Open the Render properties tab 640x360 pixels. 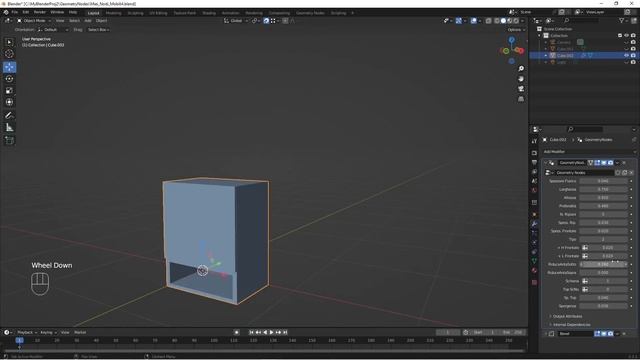[x=534, y=153]
